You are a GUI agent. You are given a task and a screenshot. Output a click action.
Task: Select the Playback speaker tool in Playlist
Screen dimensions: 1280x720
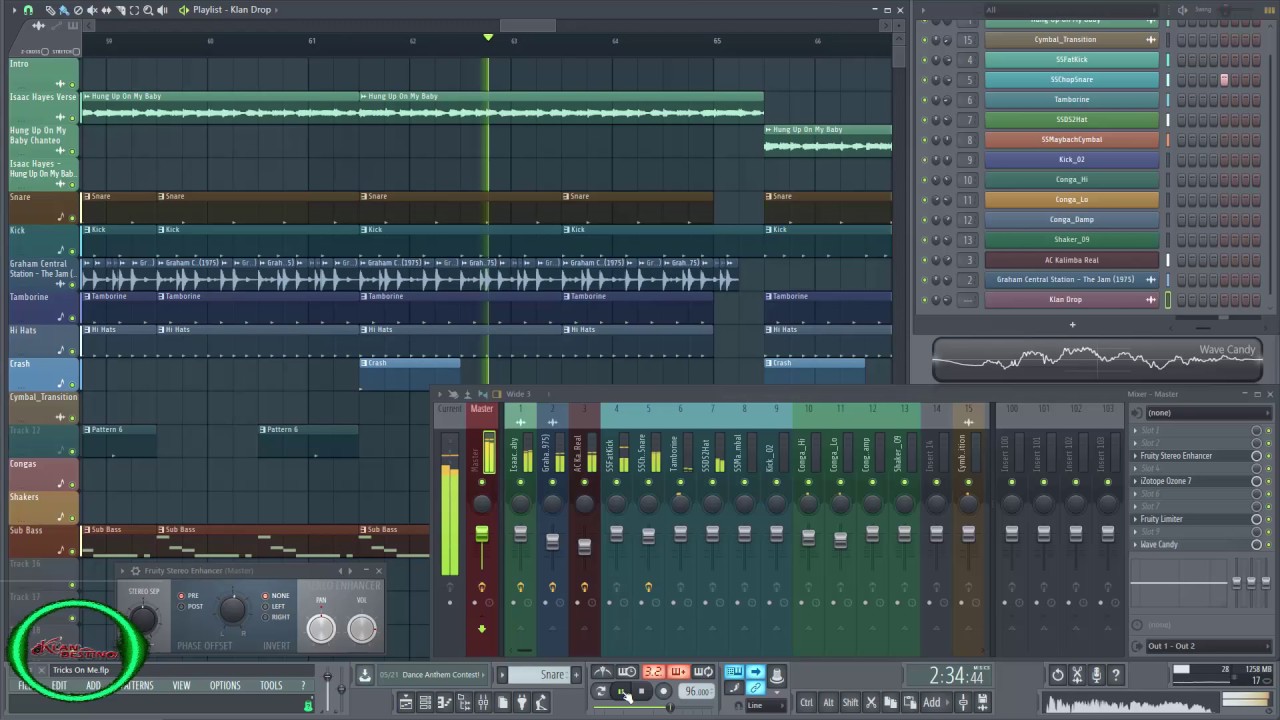pyautogui.click(x=162, y=10)
